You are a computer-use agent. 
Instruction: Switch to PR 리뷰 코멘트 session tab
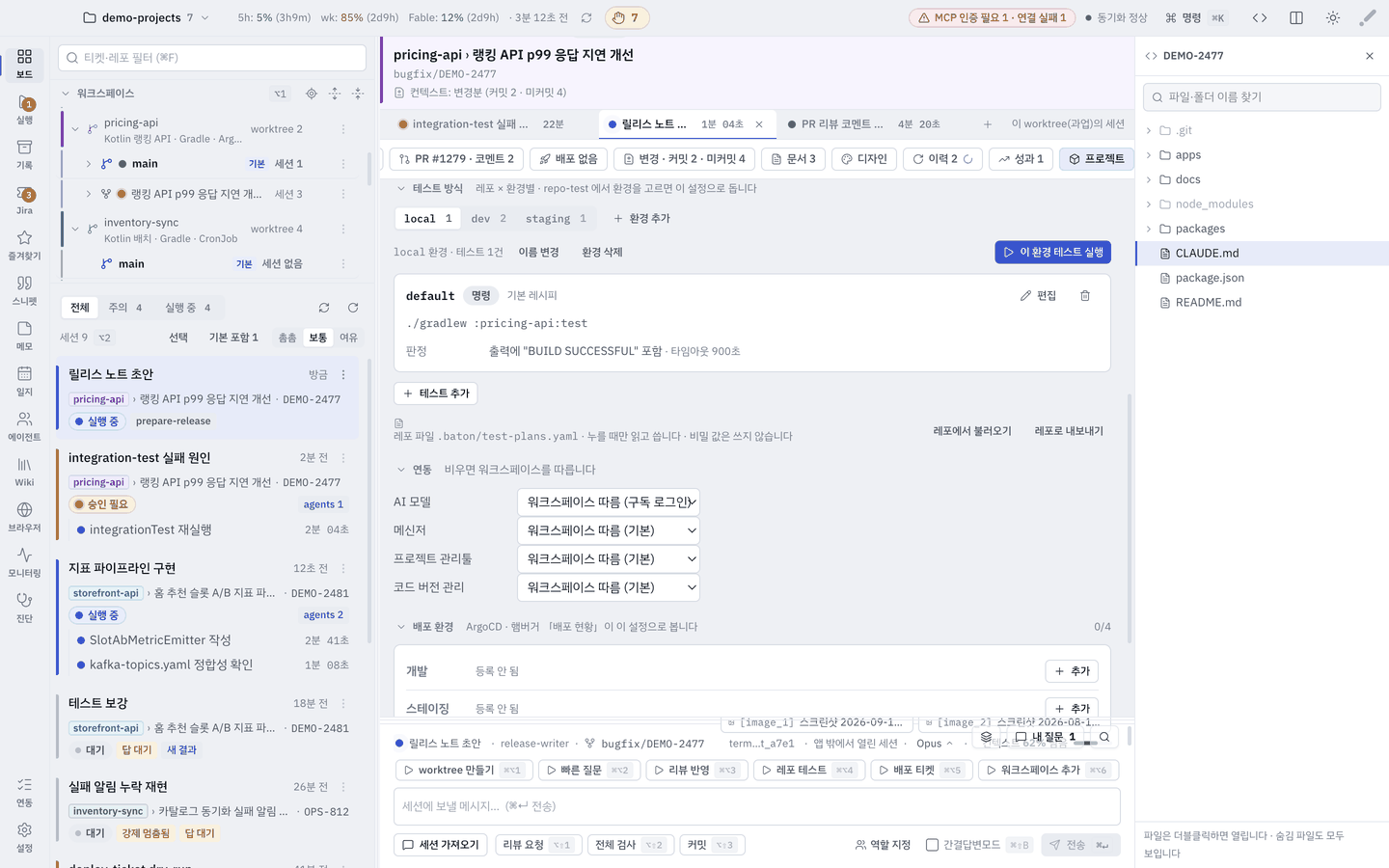[x=863, y=124]
